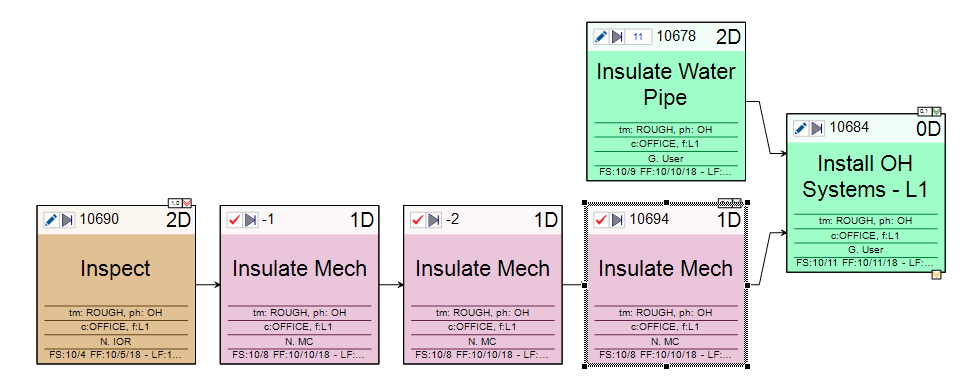Toggle the red checkmark on task -1
This screenshot has height=388, width=960.
tap(234, 220)
